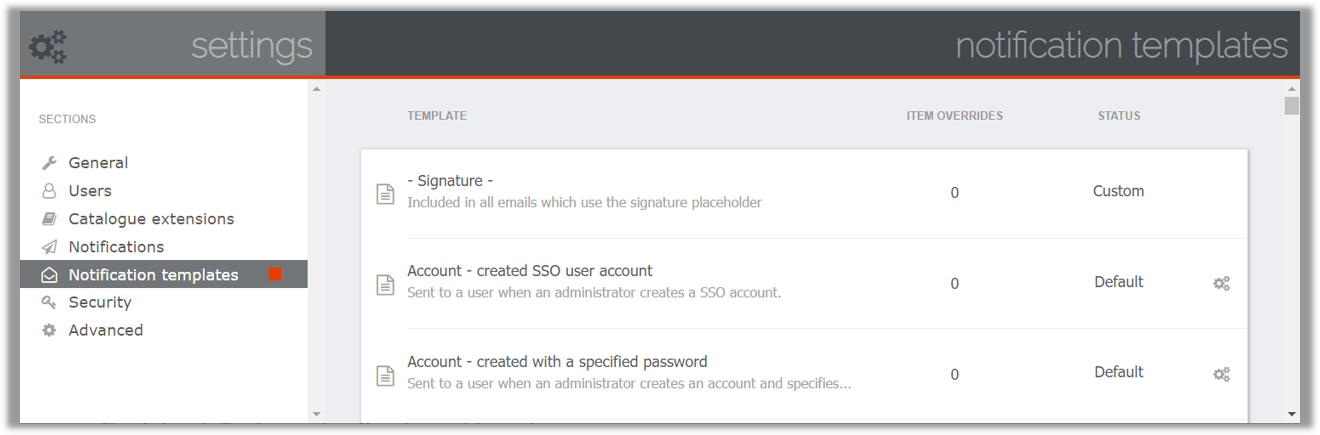The width and height of the screenshot is (1320, 435).
Task: Click the main list scroll up arrow
Action: tap(1292, 89)
